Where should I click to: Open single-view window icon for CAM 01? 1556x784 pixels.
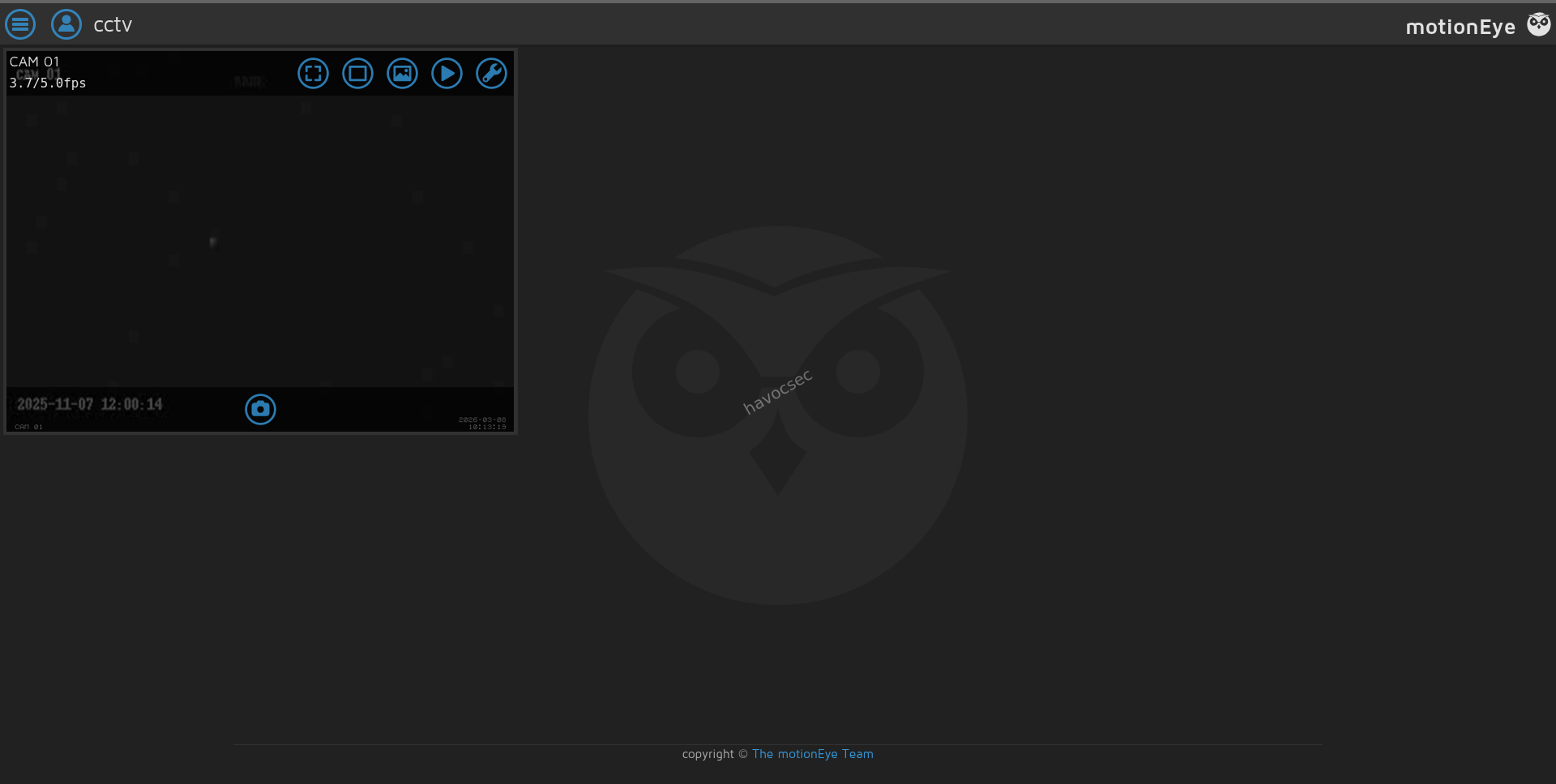[x=357, y=74]
